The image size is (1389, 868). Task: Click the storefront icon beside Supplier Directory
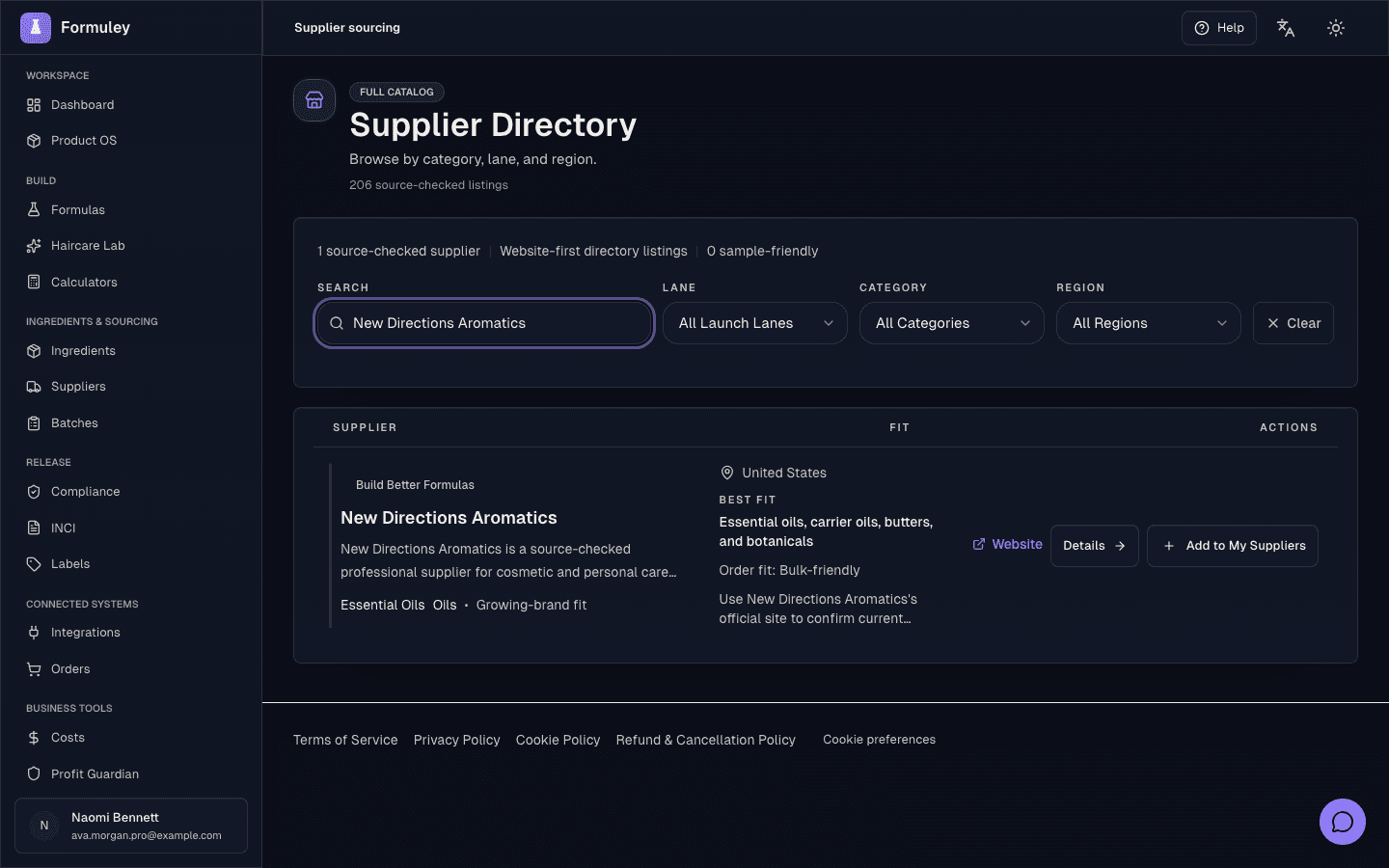314,100
